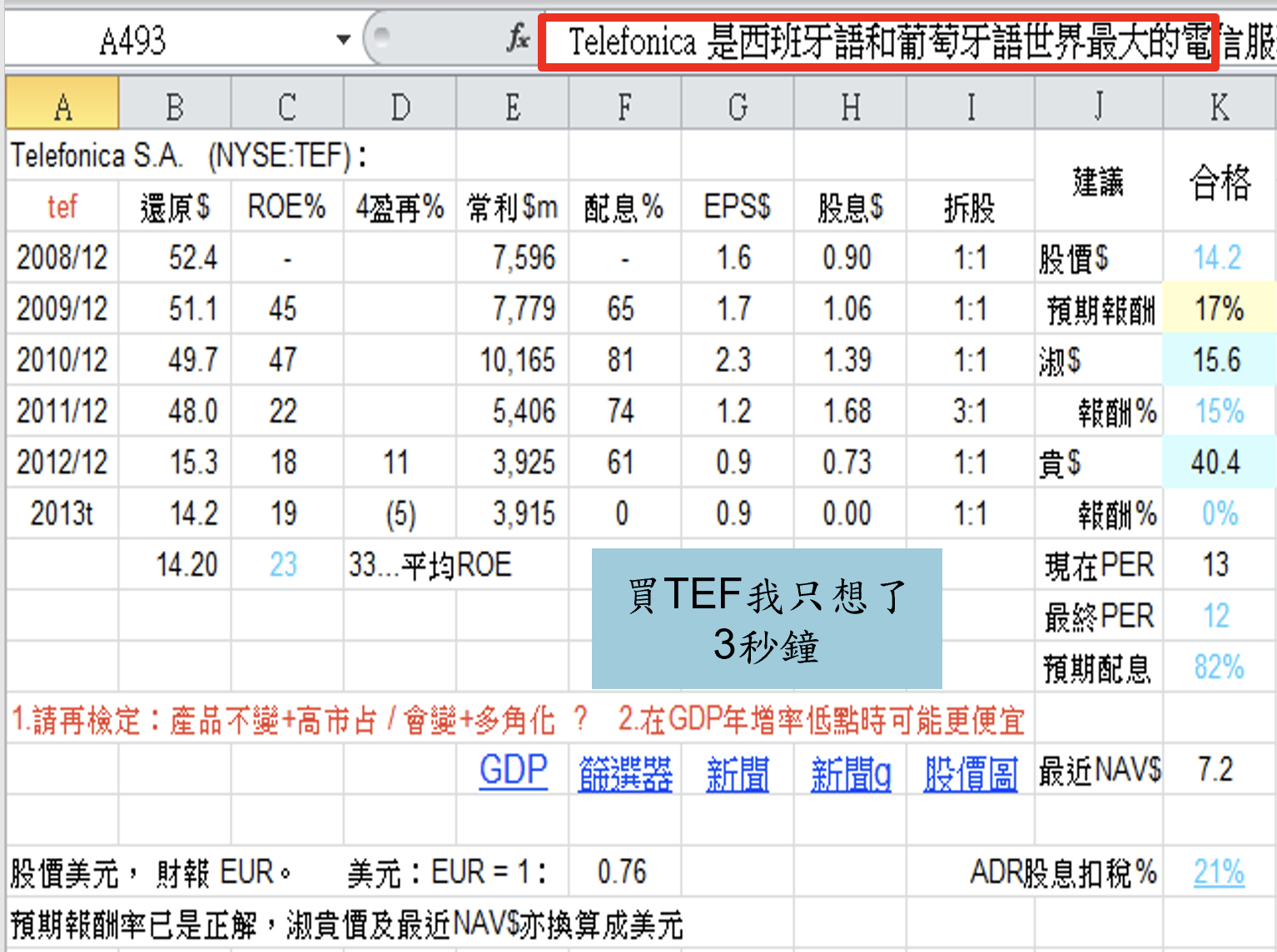Click the EPS$ heading cell

(738, 206)
